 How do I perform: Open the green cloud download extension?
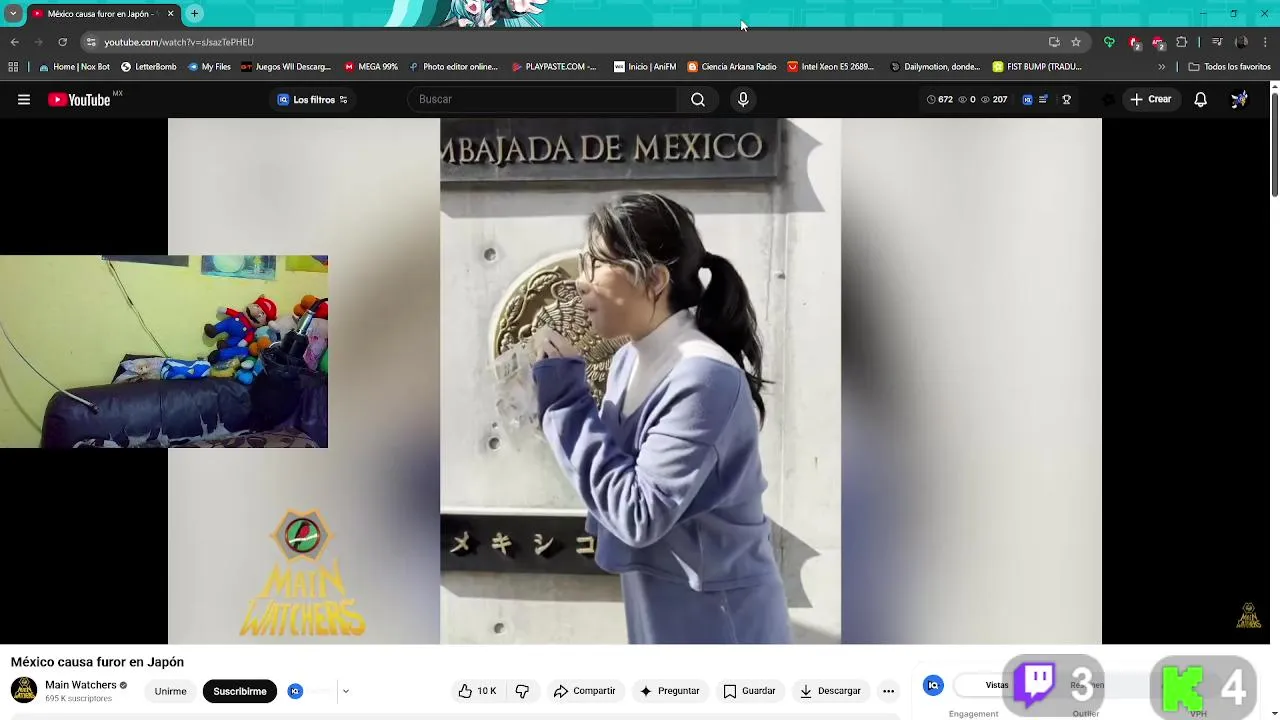1109,42
